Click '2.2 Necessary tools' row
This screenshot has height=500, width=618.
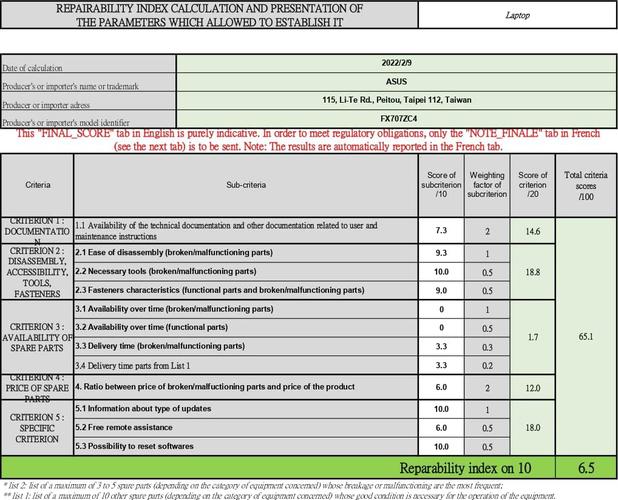246,271
